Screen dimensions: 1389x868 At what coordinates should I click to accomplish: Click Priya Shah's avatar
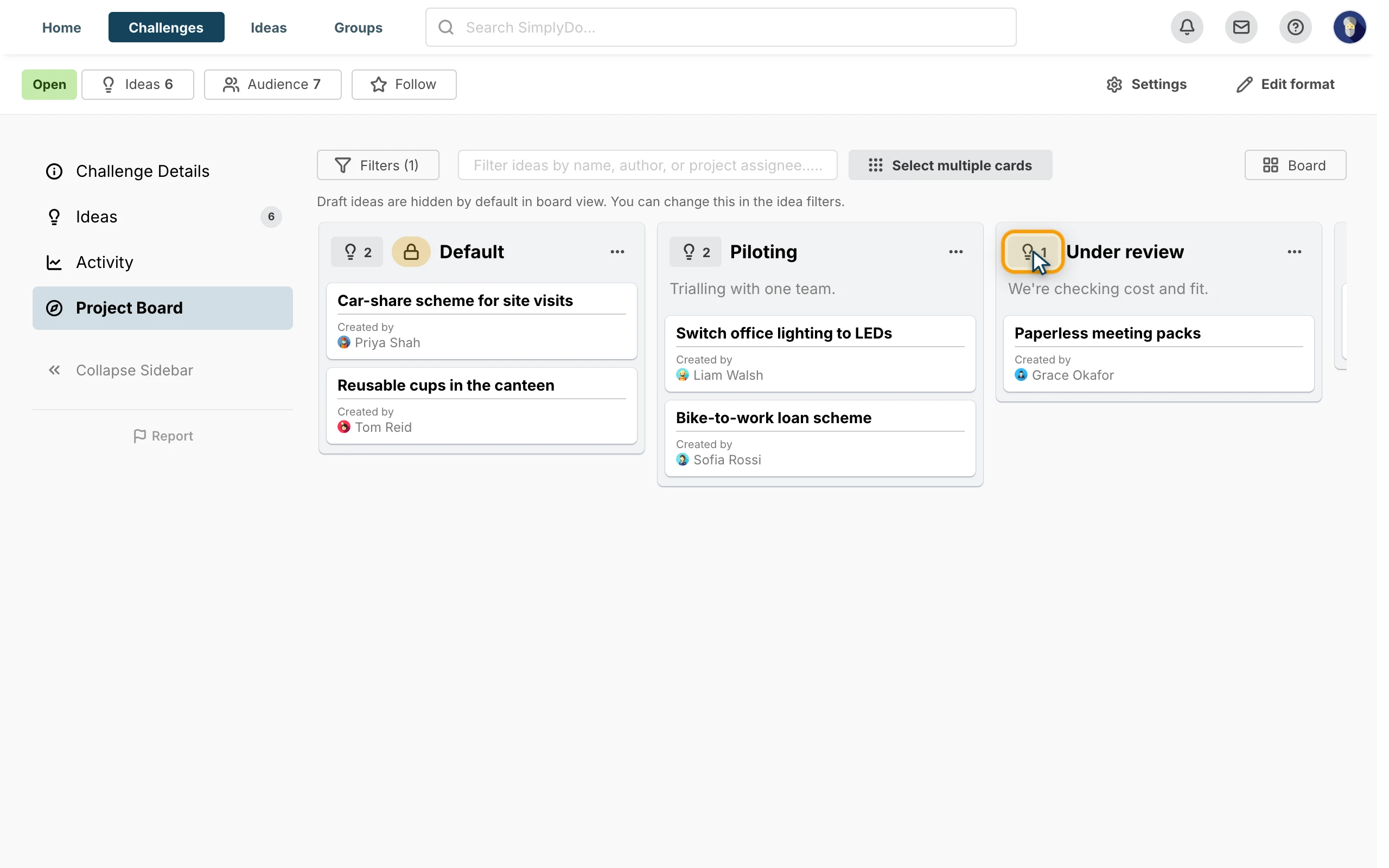coord(344,343)
